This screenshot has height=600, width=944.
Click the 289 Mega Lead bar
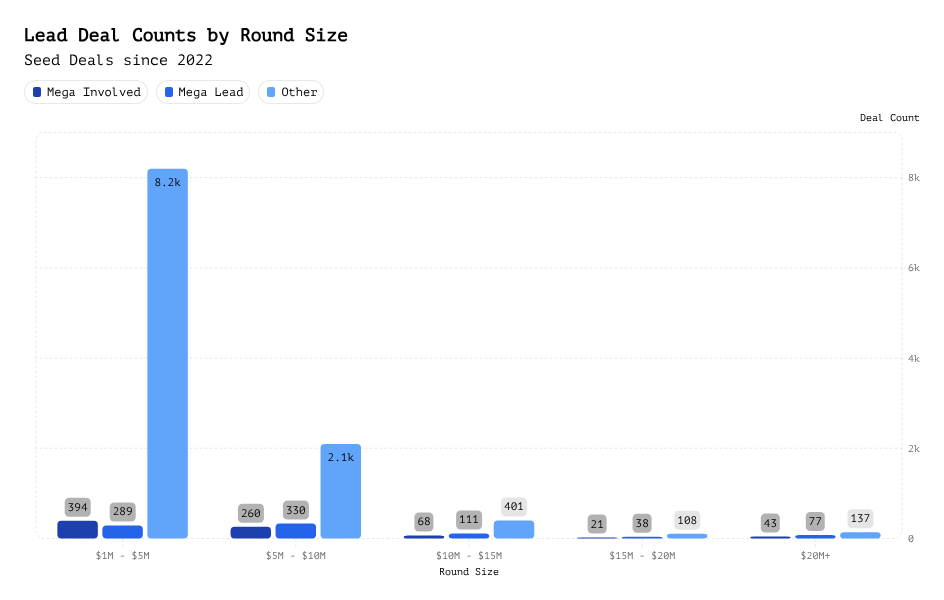122,532
